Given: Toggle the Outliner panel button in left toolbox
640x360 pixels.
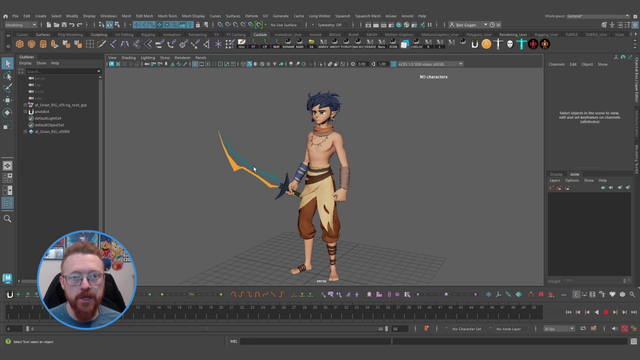Looking at the screenshot, I should pyautogui.click(x=7, y=203).
